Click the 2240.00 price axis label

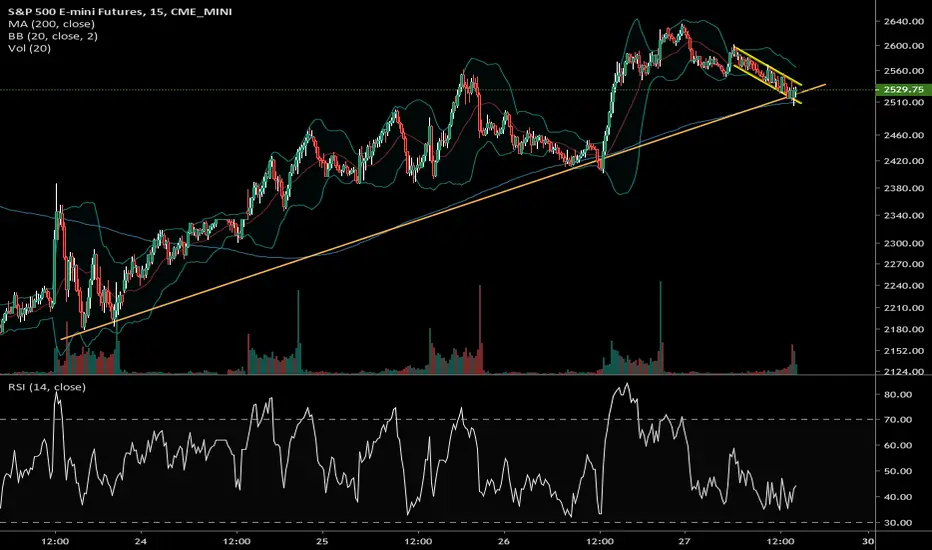tap(903, 285)
